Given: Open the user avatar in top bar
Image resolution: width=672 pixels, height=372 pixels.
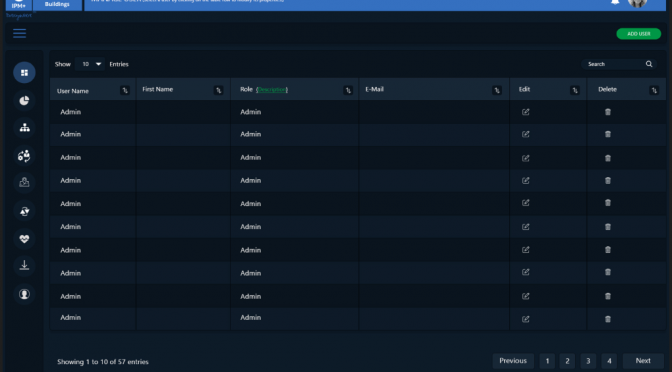Looking at the screenshot, I should click(638, 3).
